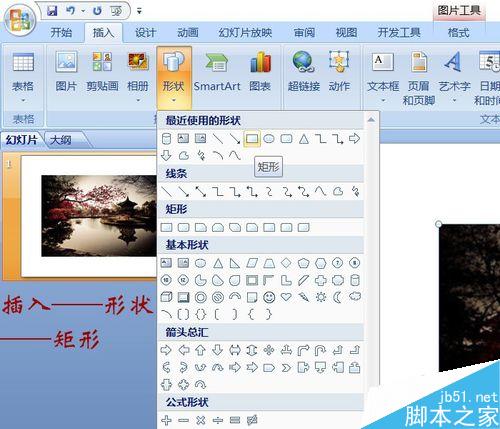Insert a chart with 图表
This screenshot has height=429, width=500.
click(260, 72)
